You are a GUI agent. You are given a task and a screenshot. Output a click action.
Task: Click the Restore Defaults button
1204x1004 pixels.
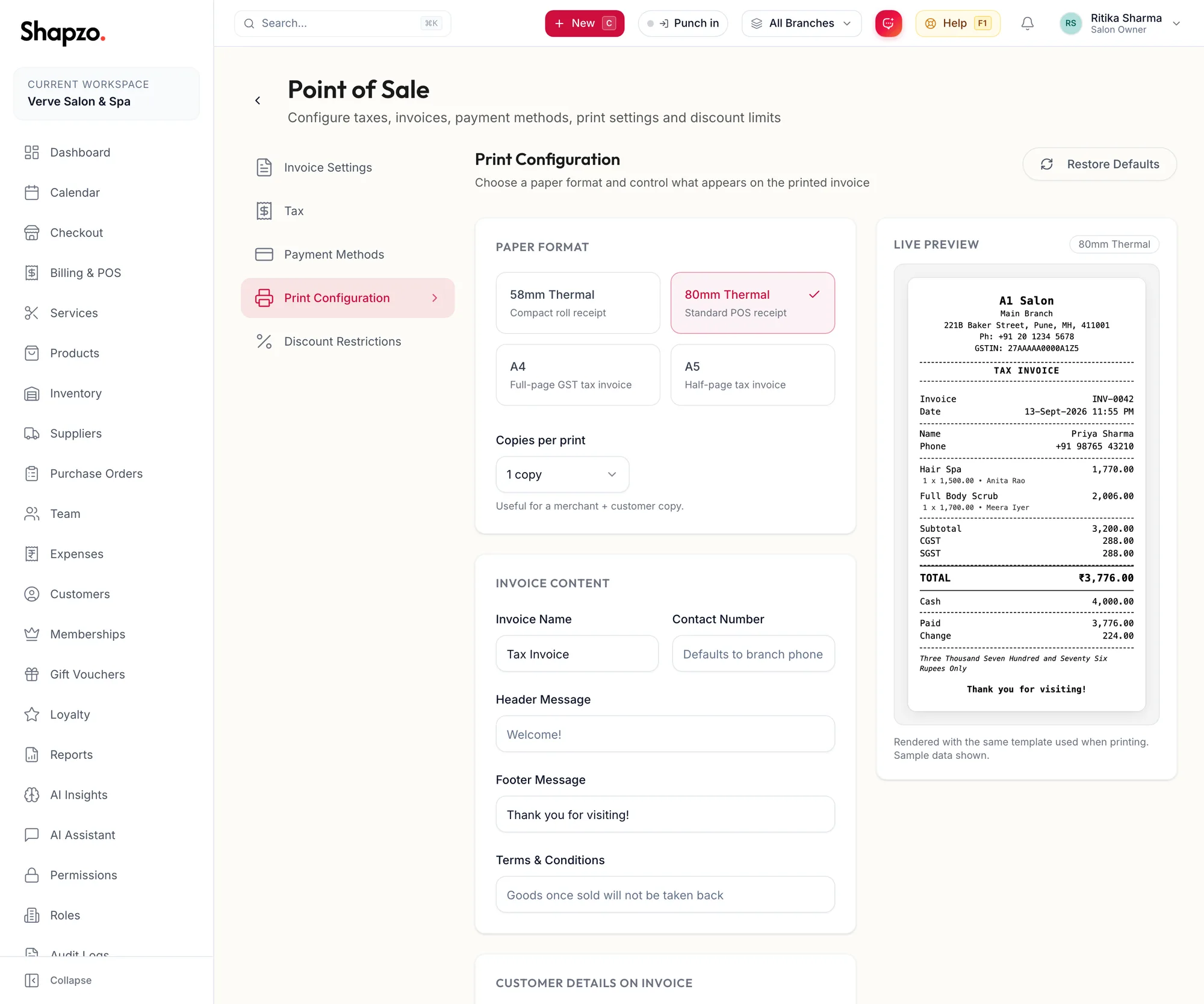pyautogui.click(x=1099, y=164)
